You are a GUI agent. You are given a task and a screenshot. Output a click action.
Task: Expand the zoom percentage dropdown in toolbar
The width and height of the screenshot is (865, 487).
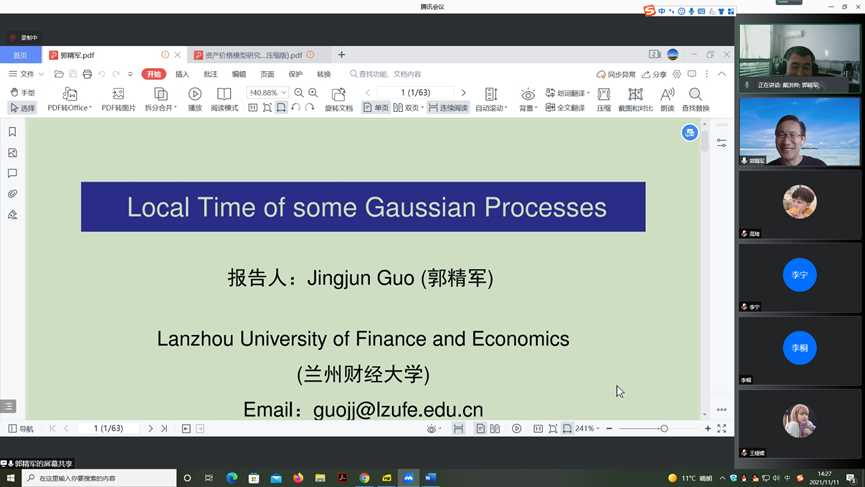point(284,93)
